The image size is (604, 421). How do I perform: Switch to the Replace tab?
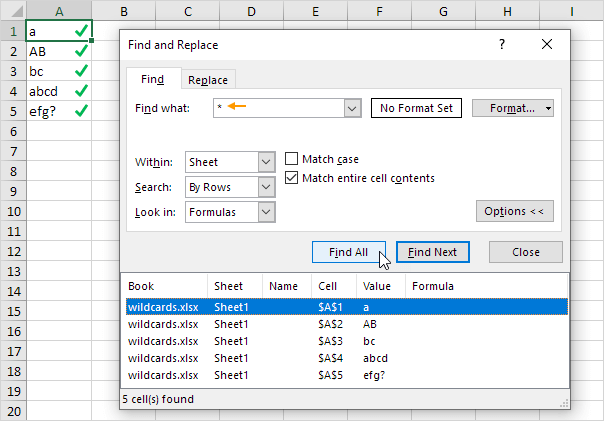pos(208,80)
